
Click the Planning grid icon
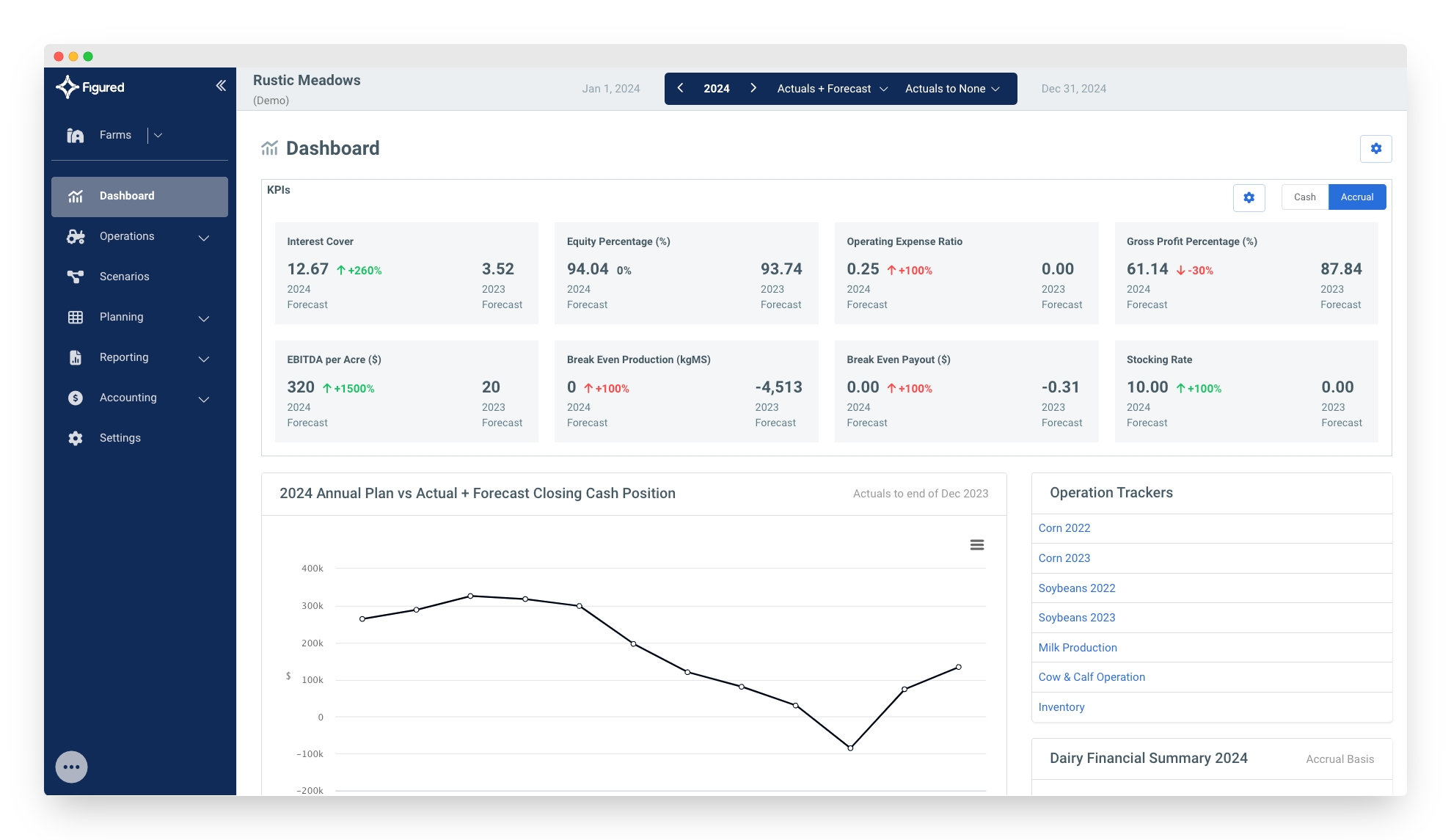[x=76, y=317]
